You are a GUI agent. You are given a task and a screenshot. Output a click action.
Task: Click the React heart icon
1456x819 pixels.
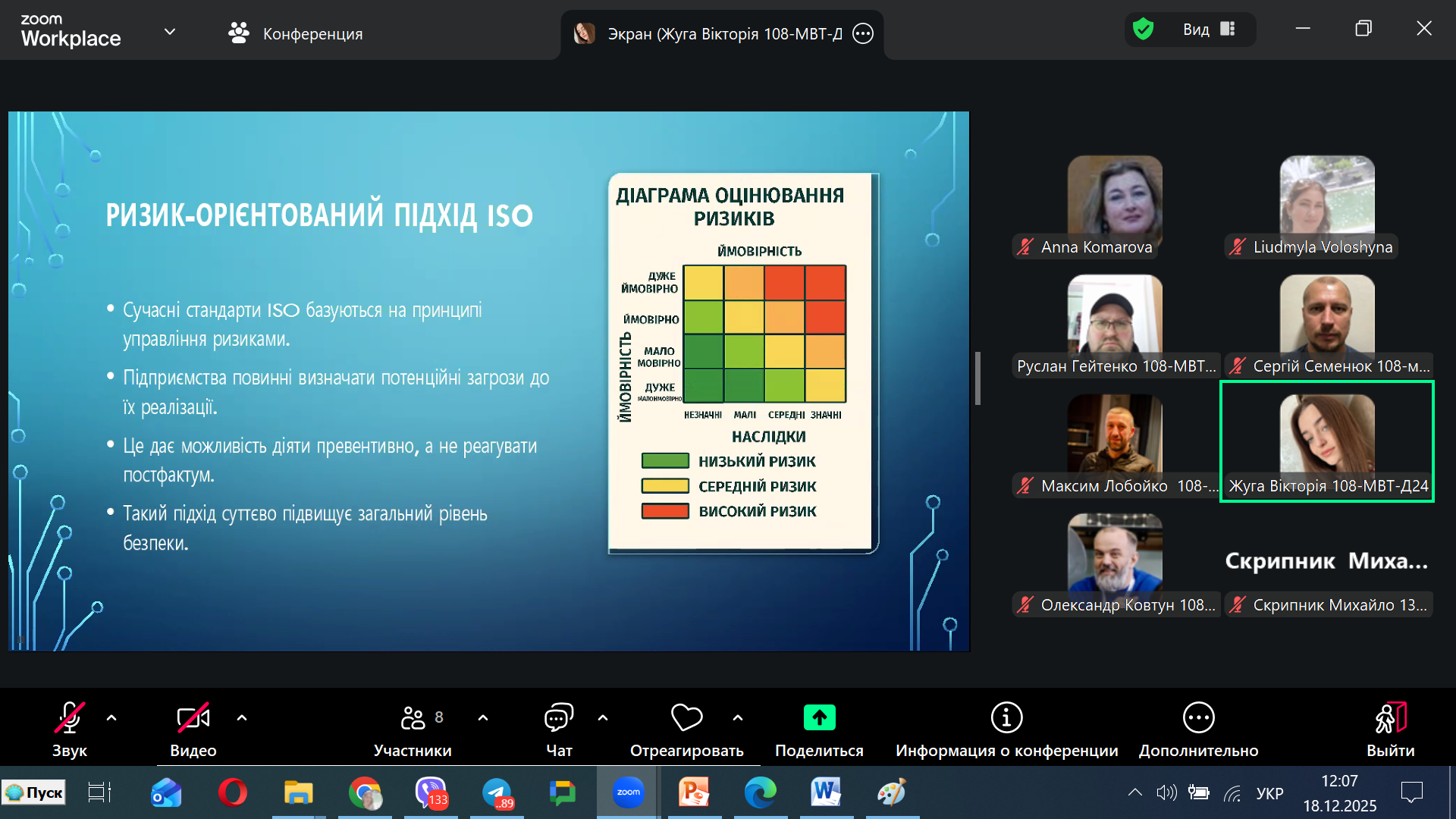point(686,717)
